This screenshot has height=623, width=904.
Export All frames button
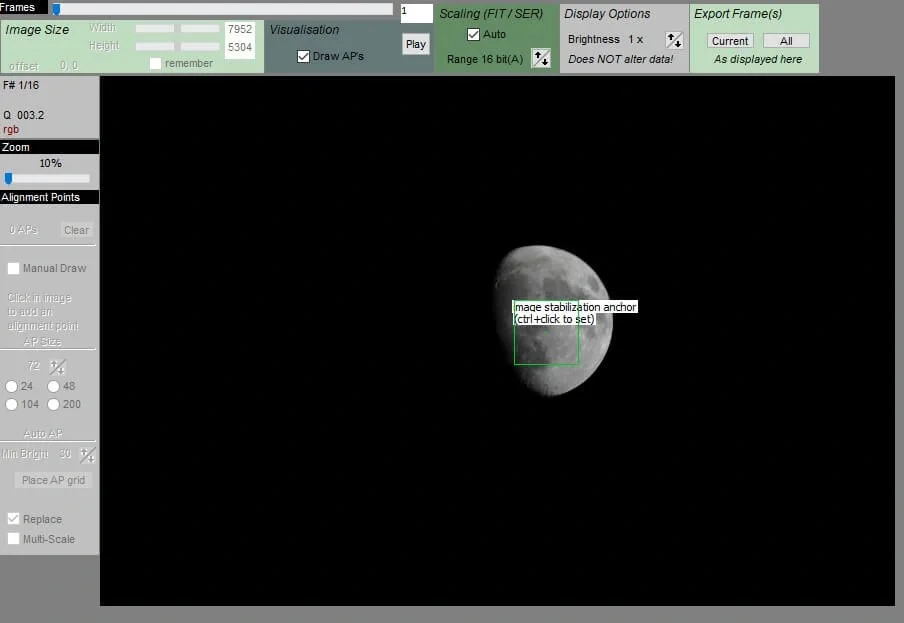point(786,41)
